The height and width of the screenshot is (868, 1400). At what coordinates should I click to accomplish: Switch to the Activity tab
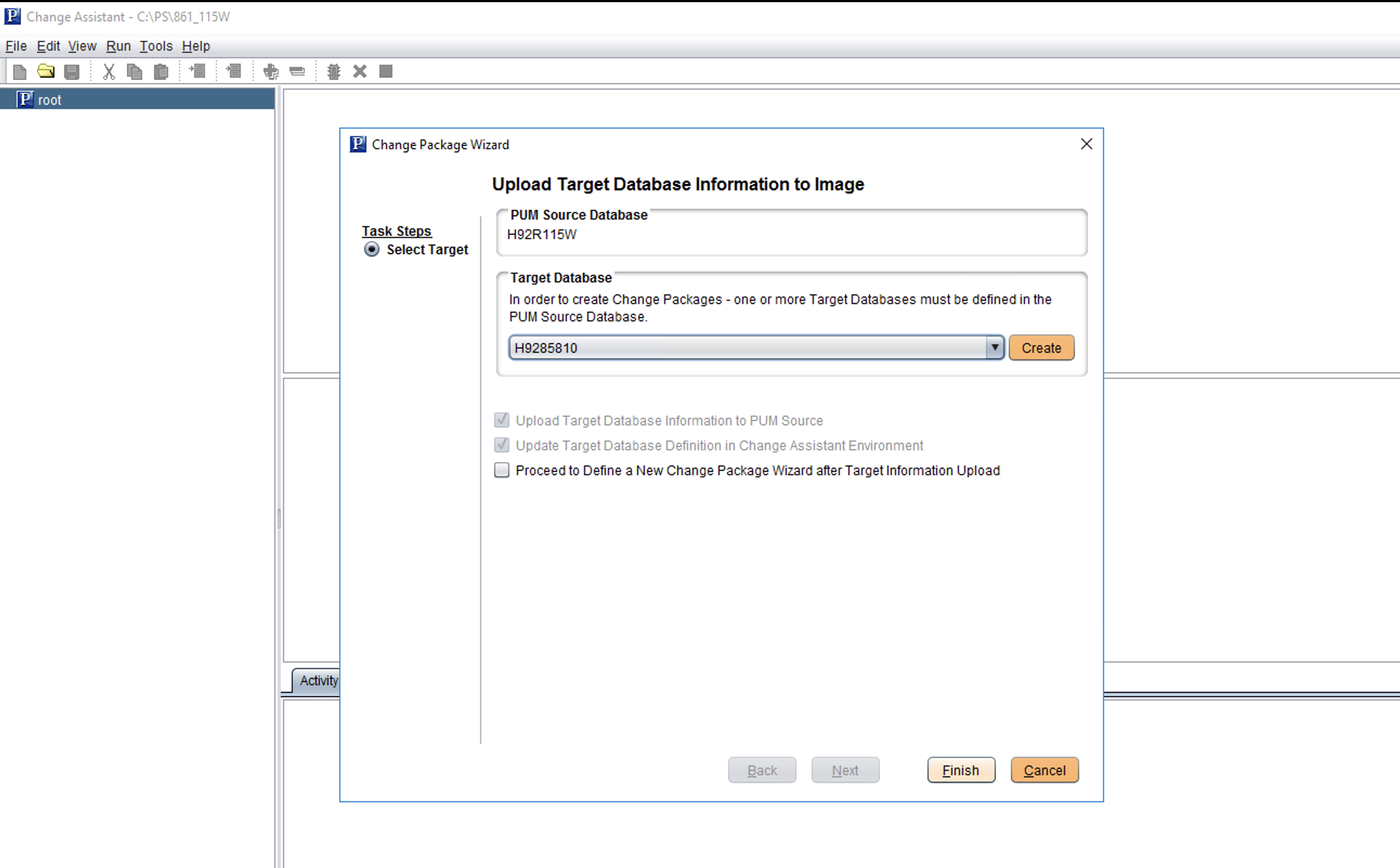[x=318, y=681]
